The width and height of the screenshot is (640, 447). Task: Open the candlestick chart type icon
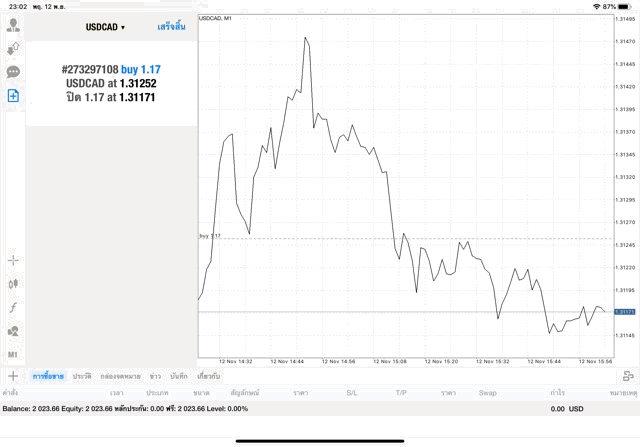point(13,284)
